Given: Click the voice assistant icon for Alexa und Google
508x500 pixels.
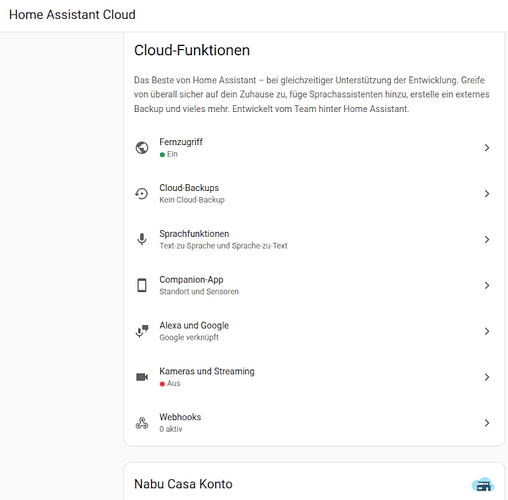Looking at the screenshot, I should 142,331.
